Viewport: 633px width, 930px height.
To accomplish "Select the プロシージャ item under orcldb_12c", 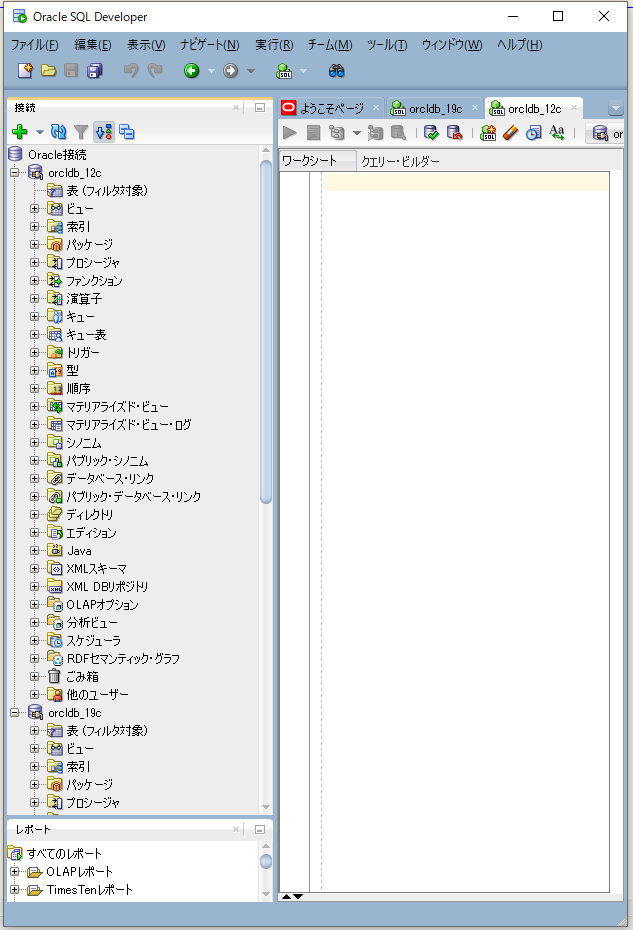I will (93, 263).
